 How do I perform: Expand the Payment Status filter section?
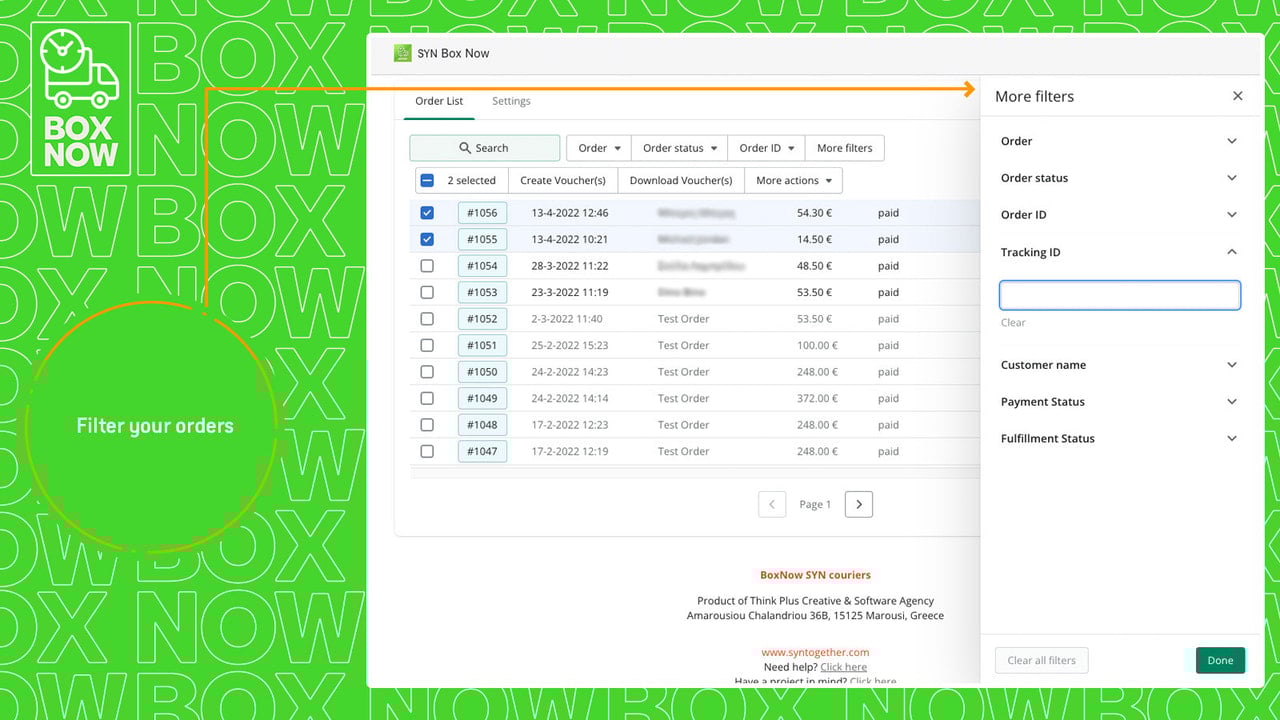pos(1119,402)
